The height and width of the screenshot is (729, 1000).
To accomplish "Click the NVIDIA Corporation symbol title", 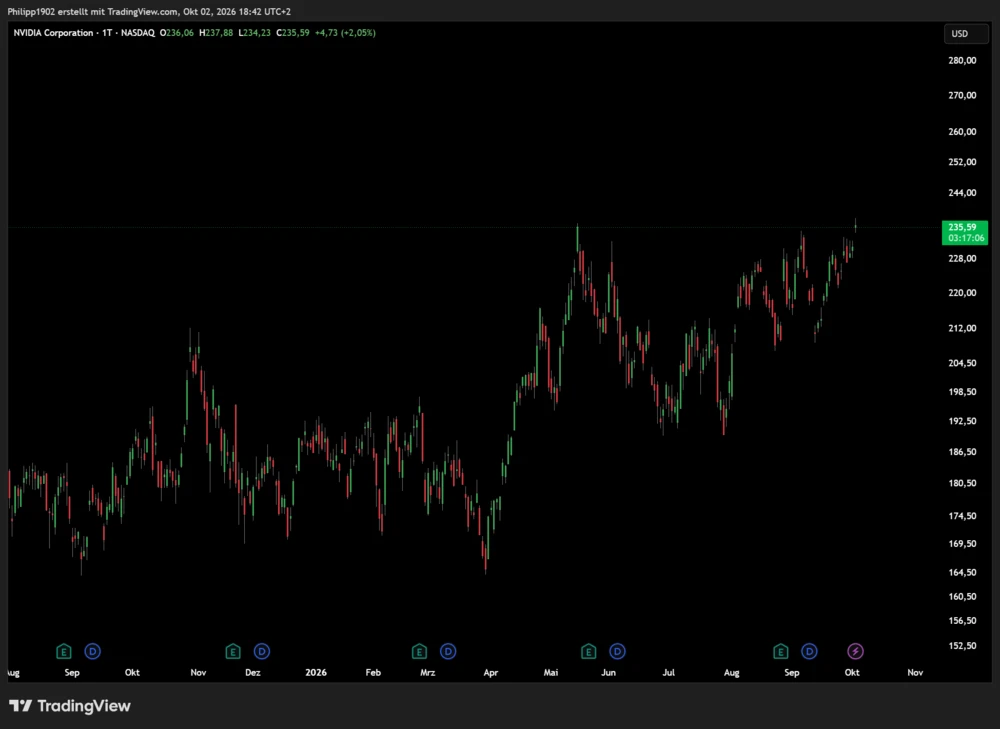I will (x=54, y=33).
